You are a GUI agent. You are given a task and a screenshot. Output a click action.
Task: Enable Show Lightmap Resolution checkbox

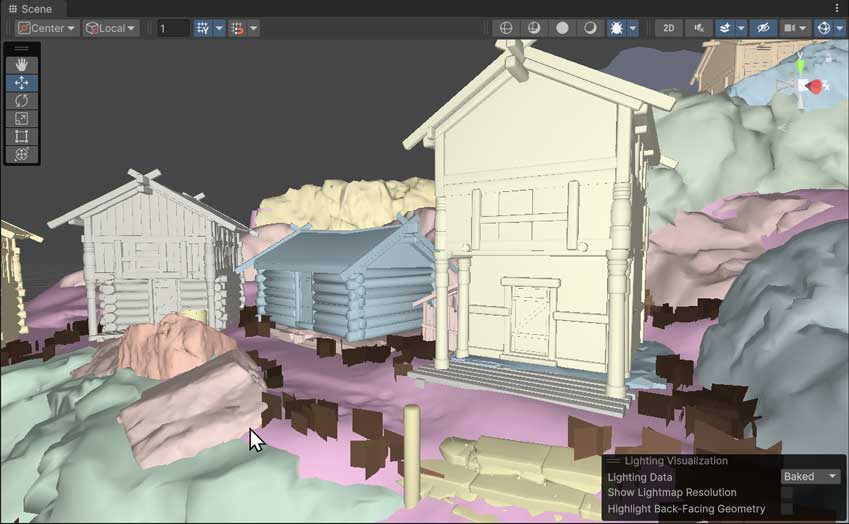(x=787, y=493)
